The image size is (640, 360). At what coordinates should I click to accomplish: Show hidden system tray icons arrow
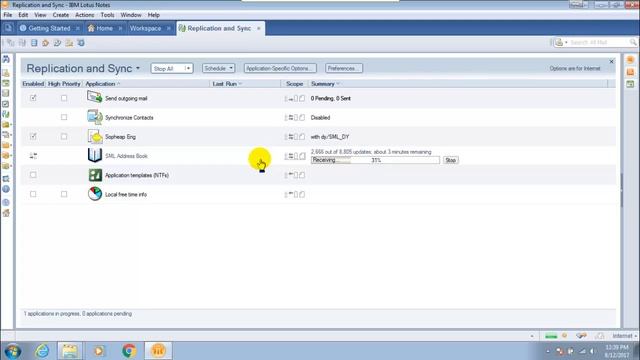[x=548, y=351]
